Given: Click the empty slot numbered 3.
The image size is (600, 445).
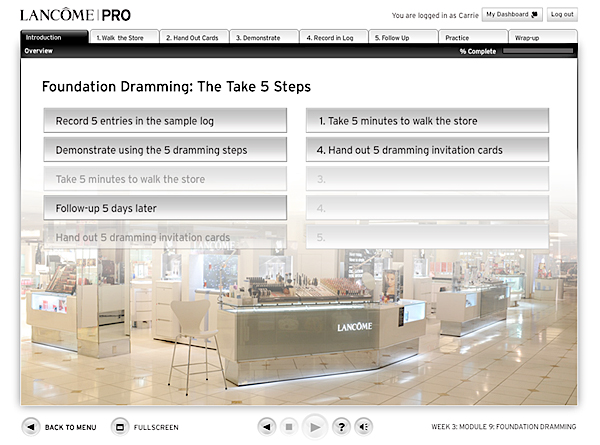Looking at the screenshot, I should tap(427, 179).
